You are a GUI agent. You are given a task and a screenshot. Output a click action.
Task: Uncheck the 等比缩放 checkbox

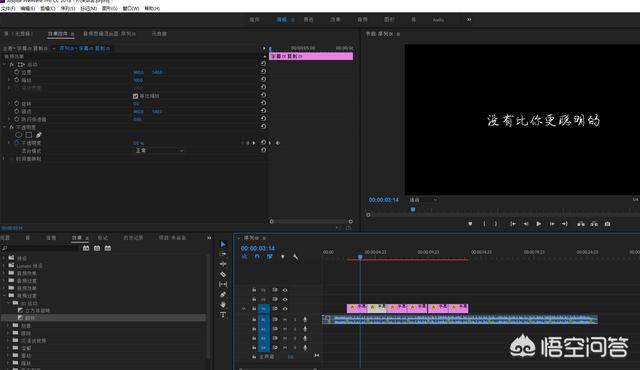(x=136, y=96)
